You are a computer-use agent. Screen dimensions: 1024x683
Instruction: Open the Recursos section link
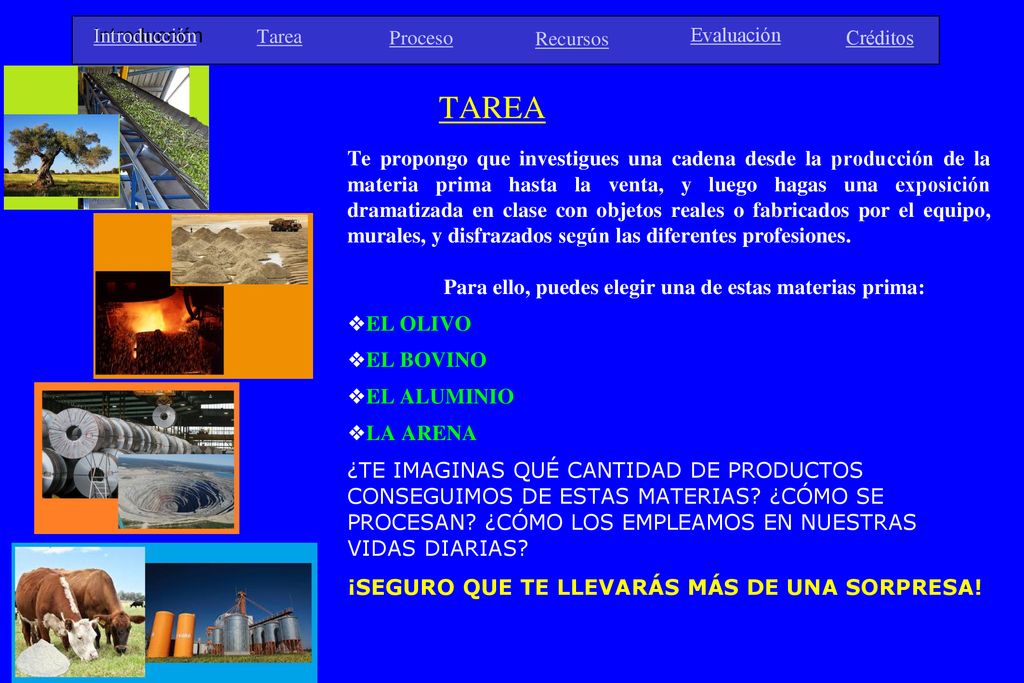click(572, 39)
